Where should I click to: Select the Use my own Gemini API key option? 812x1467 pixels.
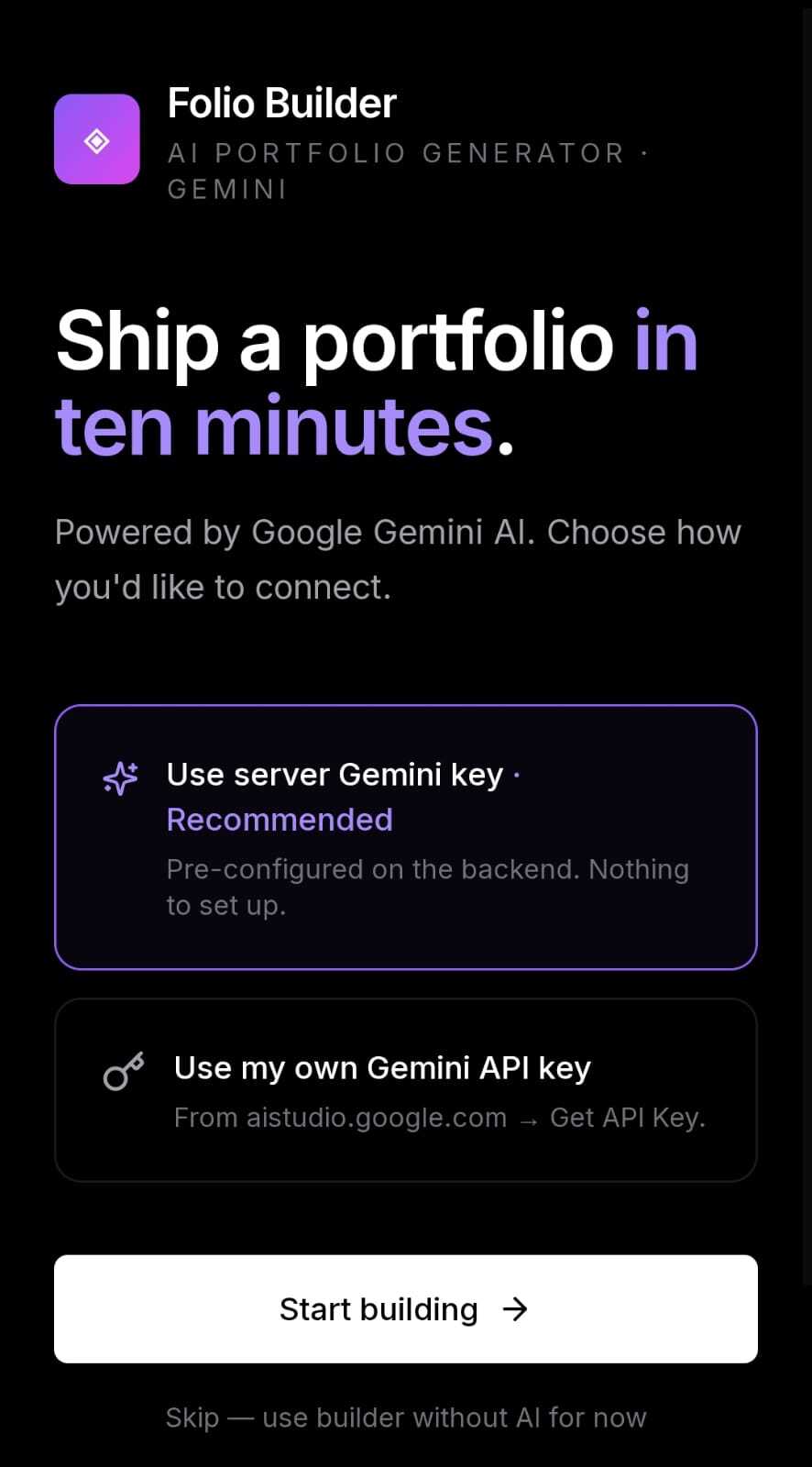[x=406, y=1090]
